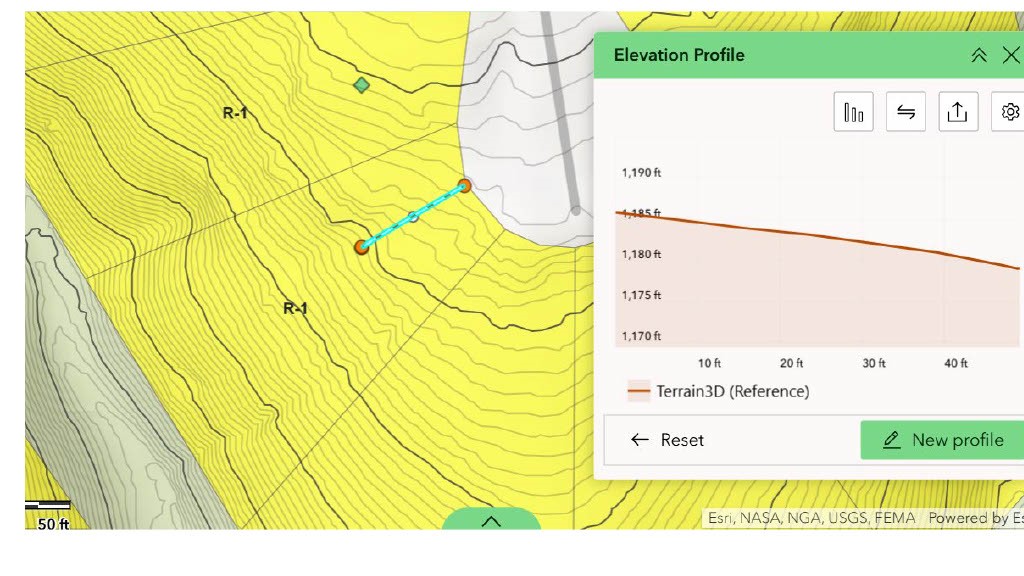Click the flip profile direction icon
Viewport: 1024px width, 576px height.
905,112
